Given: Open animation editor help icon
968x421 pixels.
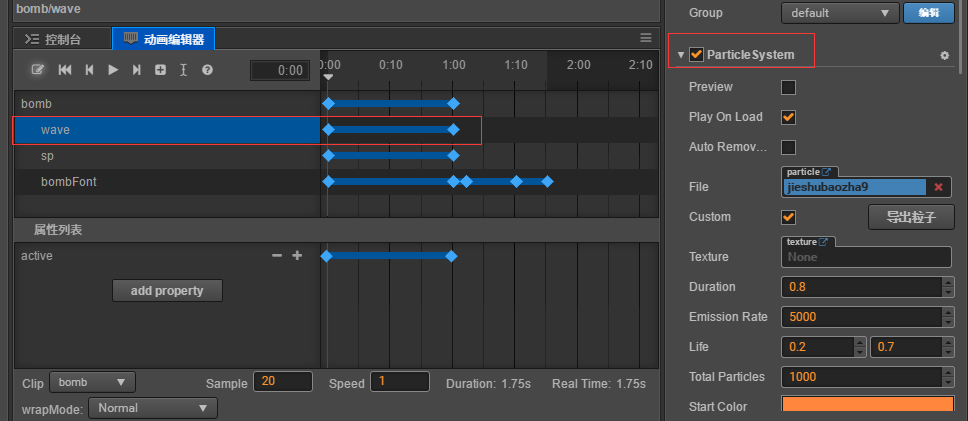Looking at the screenshot, I should pos(207,70).
